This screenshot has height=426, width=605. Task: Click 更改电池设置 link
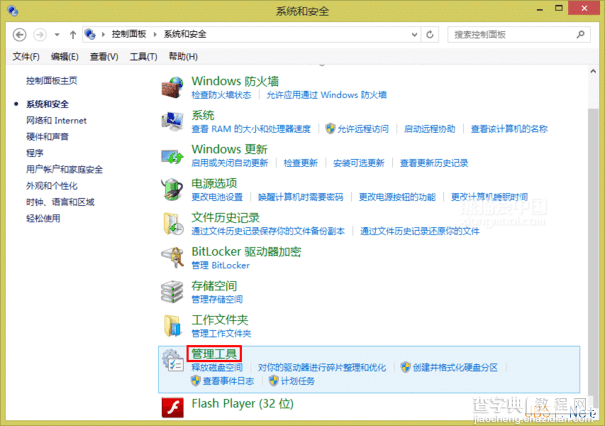[x=217, y=197]
